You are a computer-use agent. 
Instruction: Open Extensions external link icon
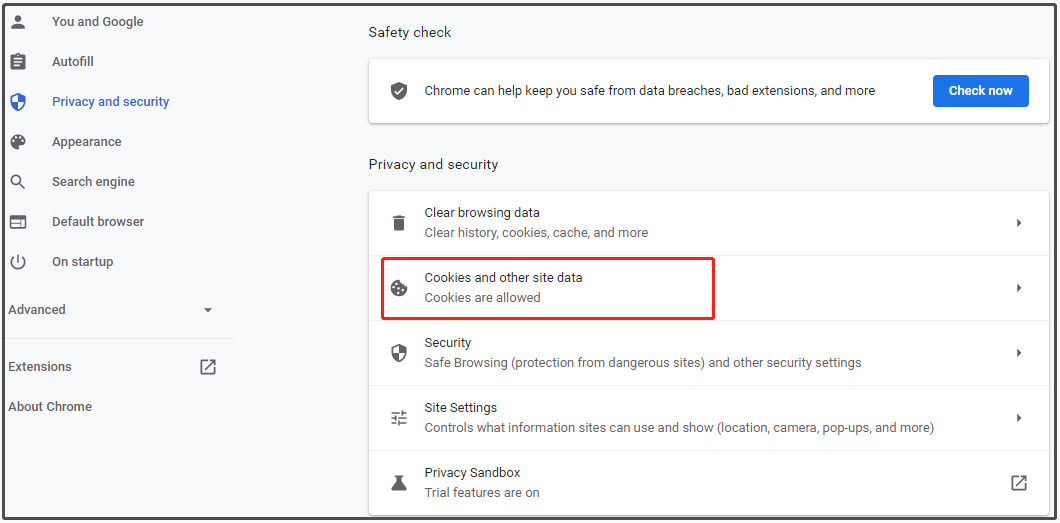click(208, 367)
